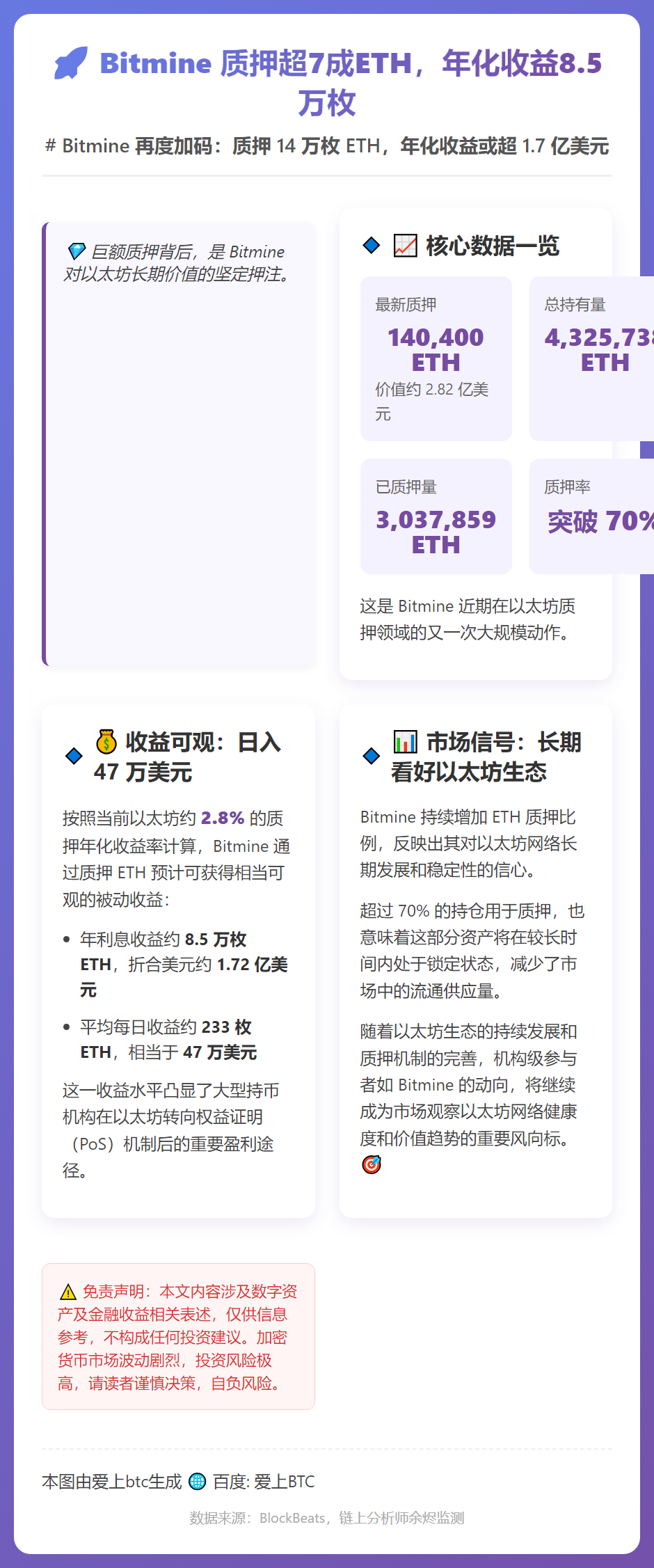Click the footer text '本图由爱上btc生成'

(112, 1481)
